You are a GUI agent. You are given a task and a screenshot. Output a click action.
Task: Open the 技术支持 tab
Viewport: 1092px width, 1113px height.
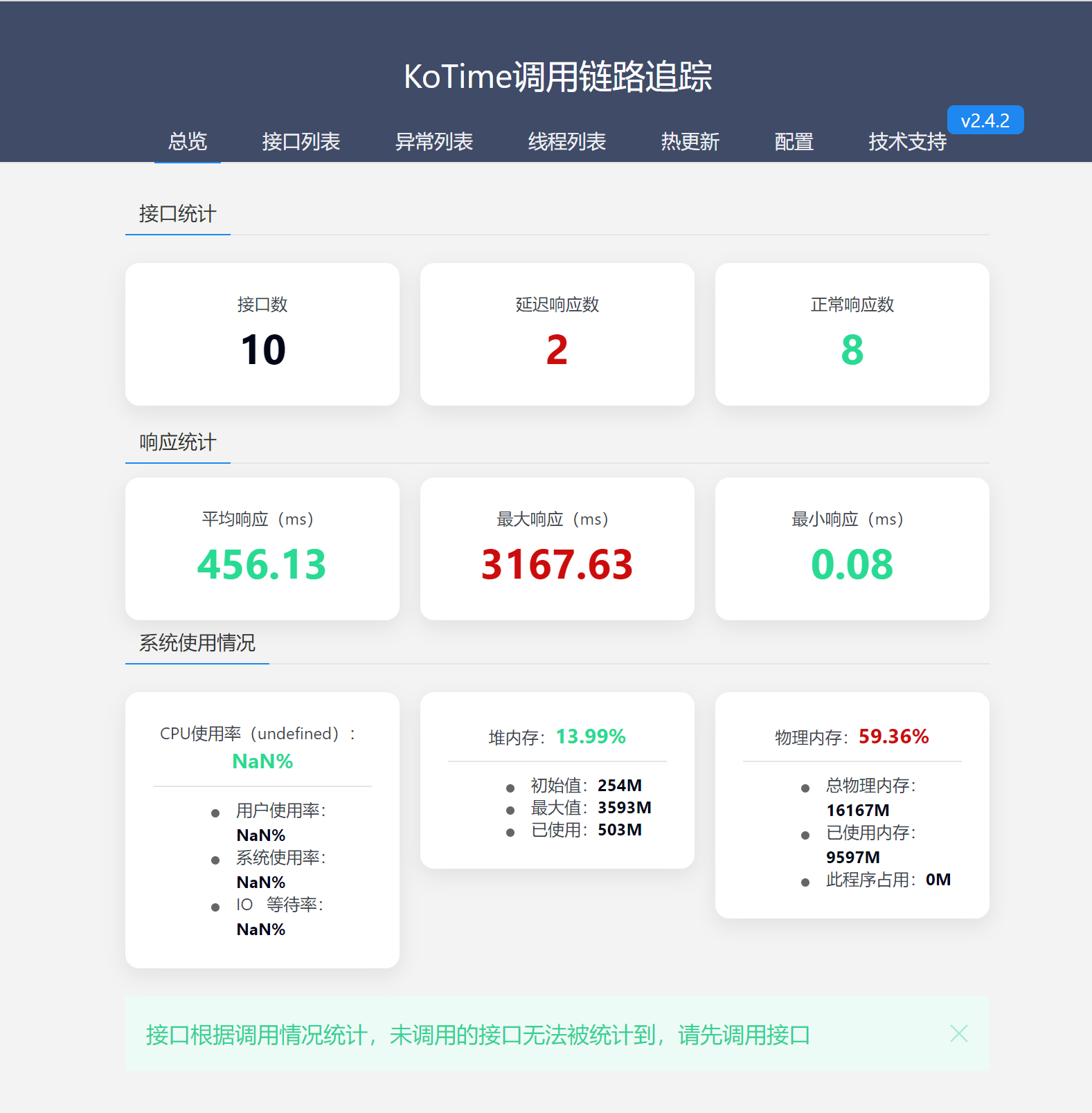907,142
